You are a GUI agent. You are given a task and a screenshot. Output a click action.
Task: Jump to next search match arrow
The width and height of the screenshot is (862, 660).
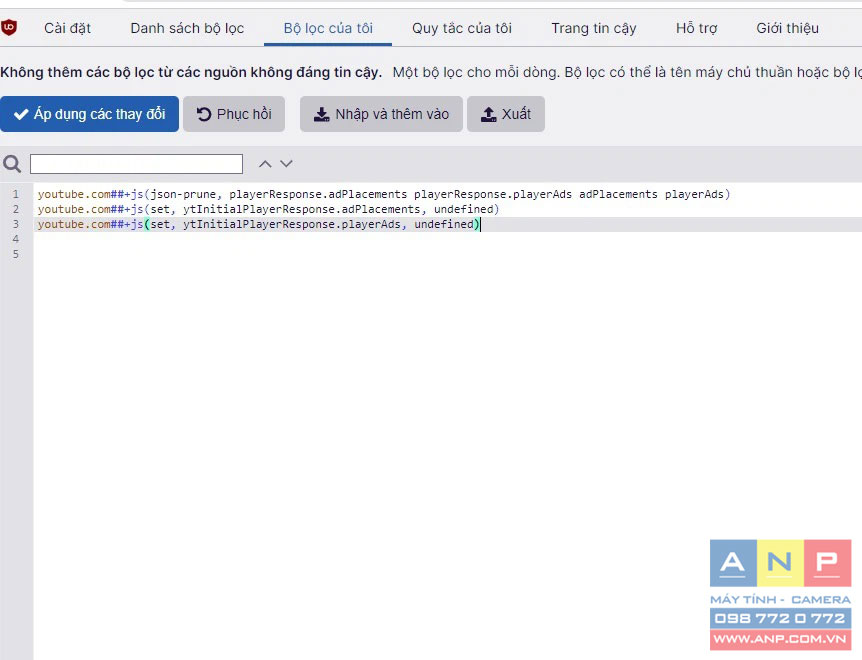[286, 164]
